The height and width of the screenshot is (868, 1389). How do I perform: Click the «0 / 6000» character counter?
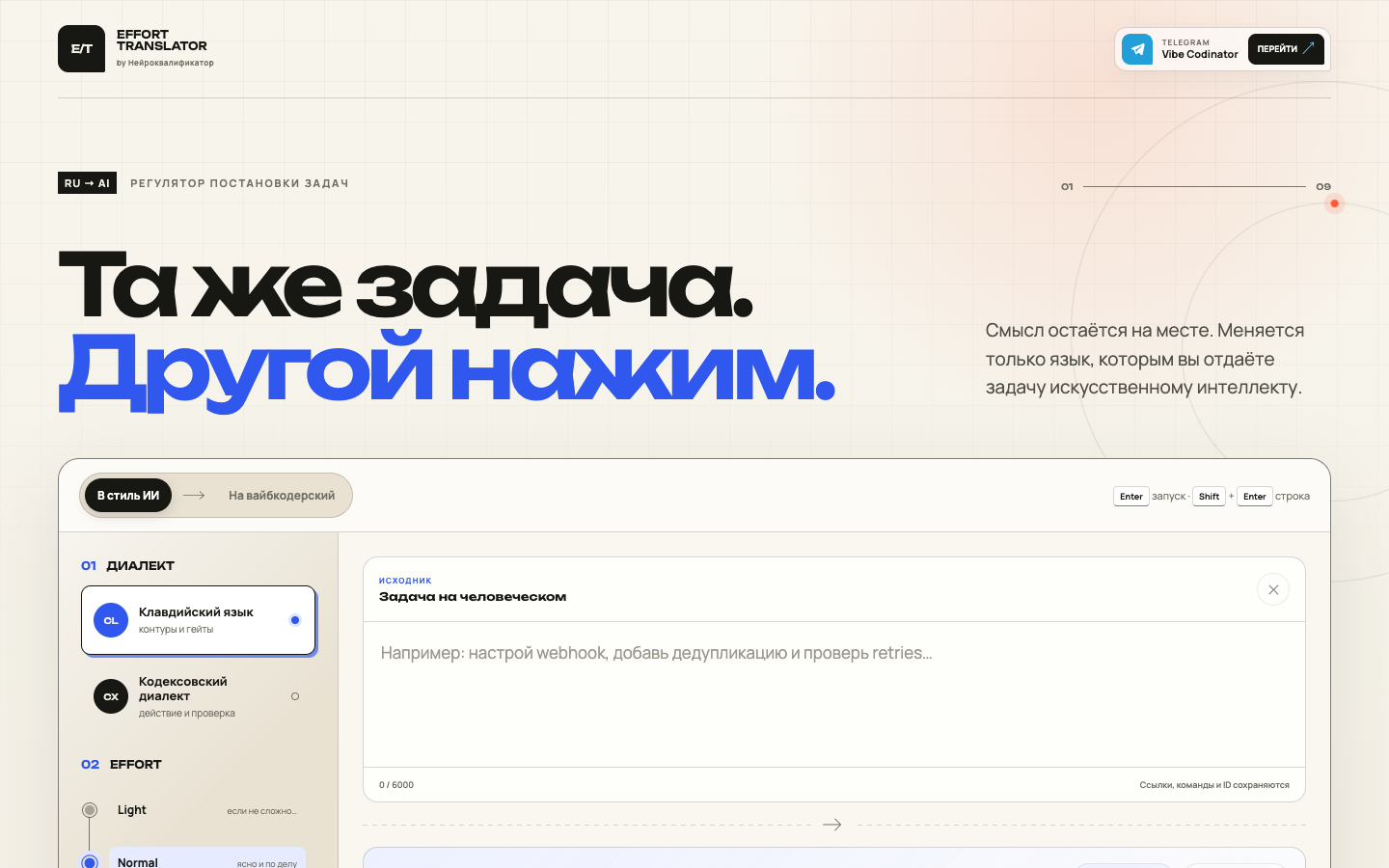pyautogui.click(x=396, y=785)
